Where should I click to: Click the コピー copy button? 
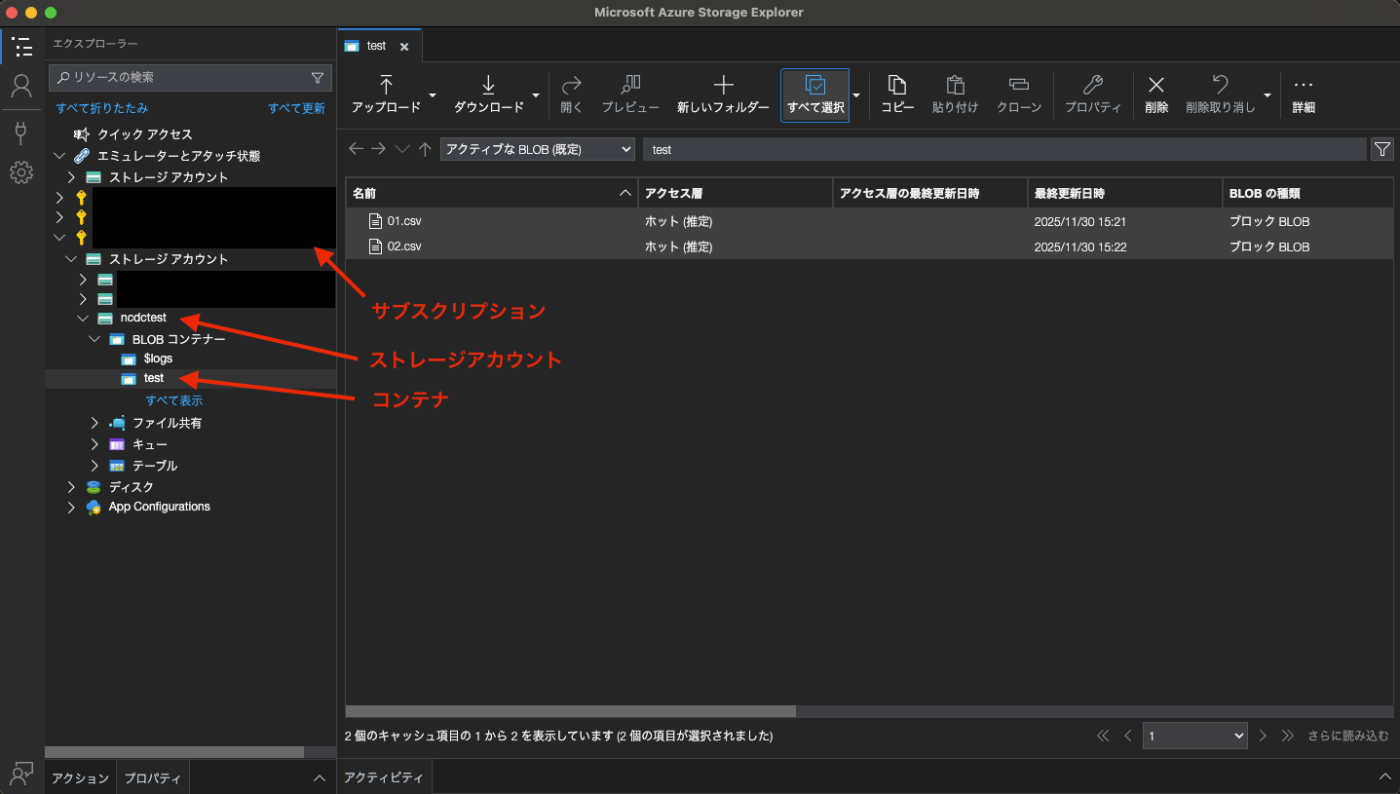pyautogui.click(x=897, y=95)
